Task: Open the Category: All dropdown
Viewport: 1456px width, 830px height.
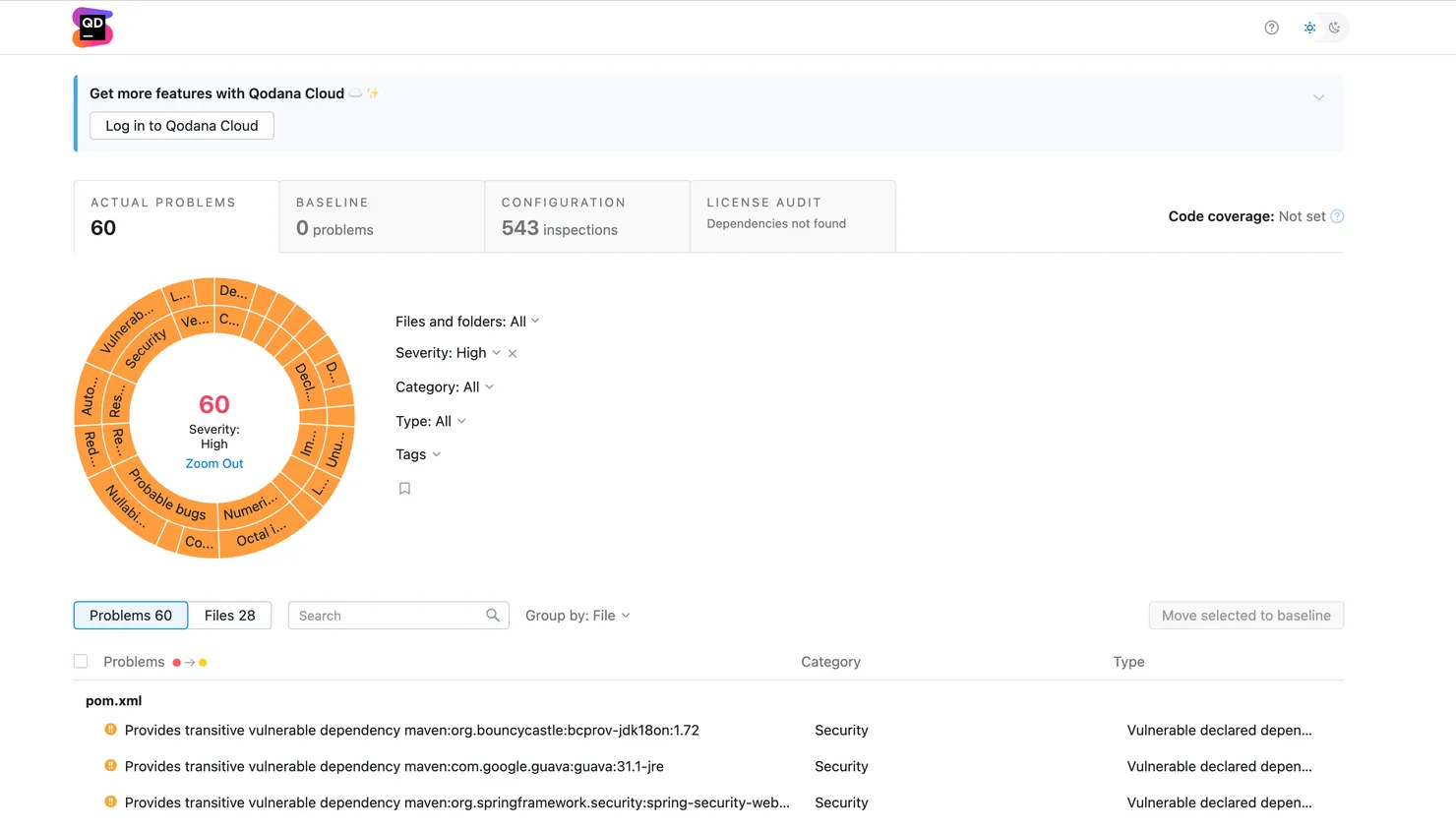Action: pyautogui.click(x=445, y=387)
